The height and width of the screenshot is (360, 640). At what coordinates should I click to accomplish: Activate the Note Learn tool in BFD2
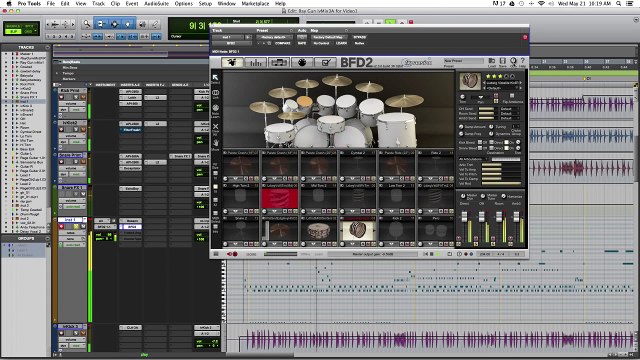216,109
